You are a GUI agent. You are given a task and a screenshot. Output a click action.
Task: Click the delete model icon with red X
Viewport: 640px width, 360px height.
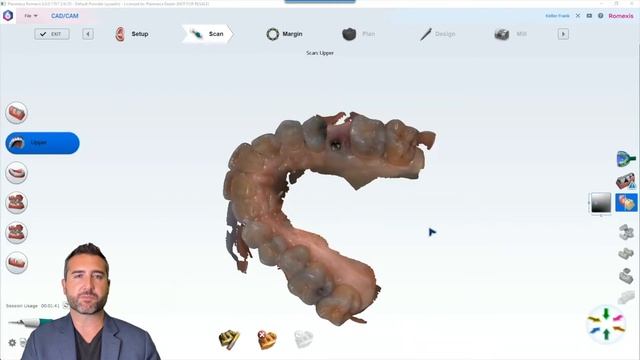point(267,340)
